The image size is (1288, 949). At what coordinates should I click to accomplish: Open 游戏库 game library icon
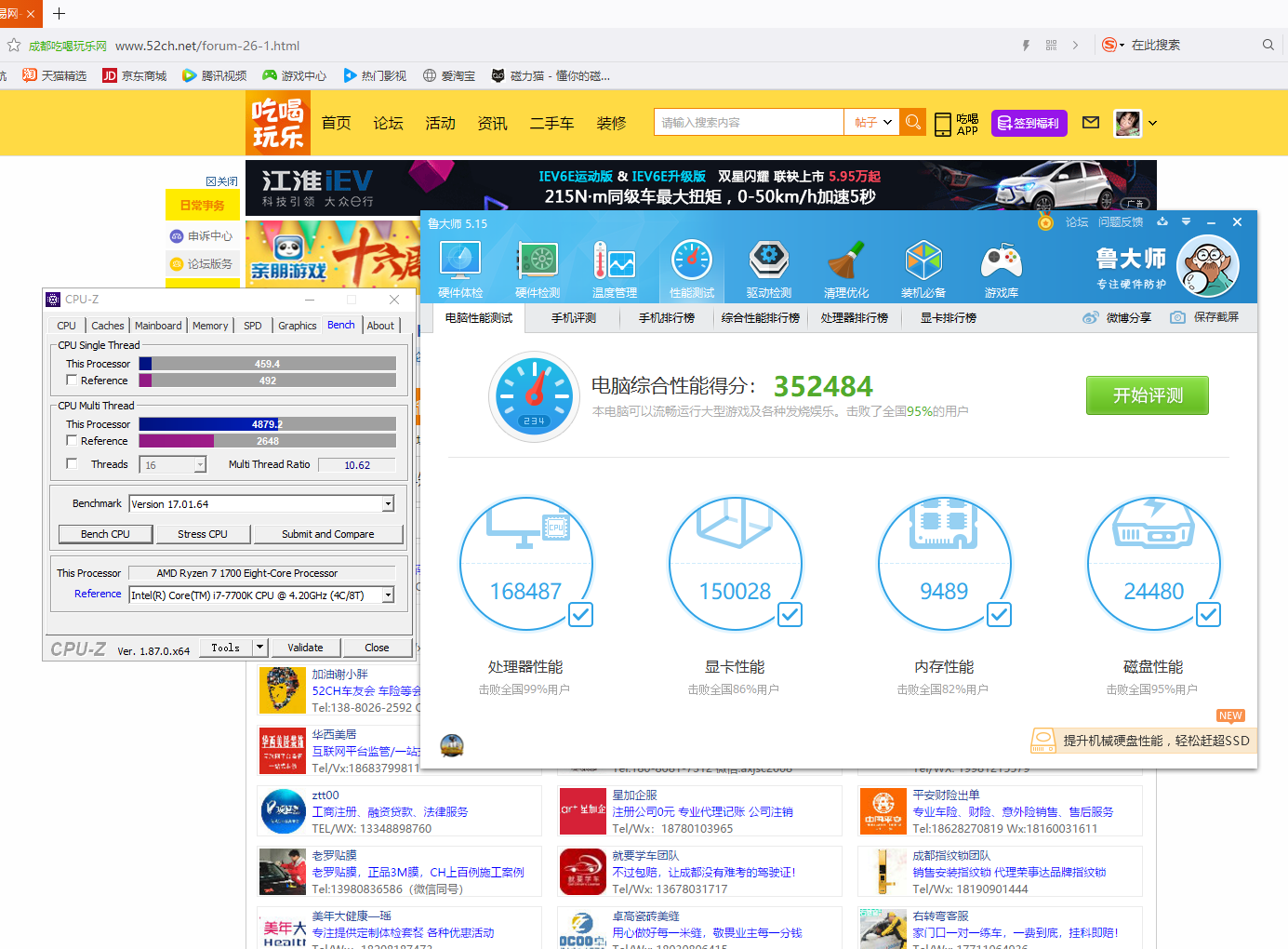tap(1001, 269)
